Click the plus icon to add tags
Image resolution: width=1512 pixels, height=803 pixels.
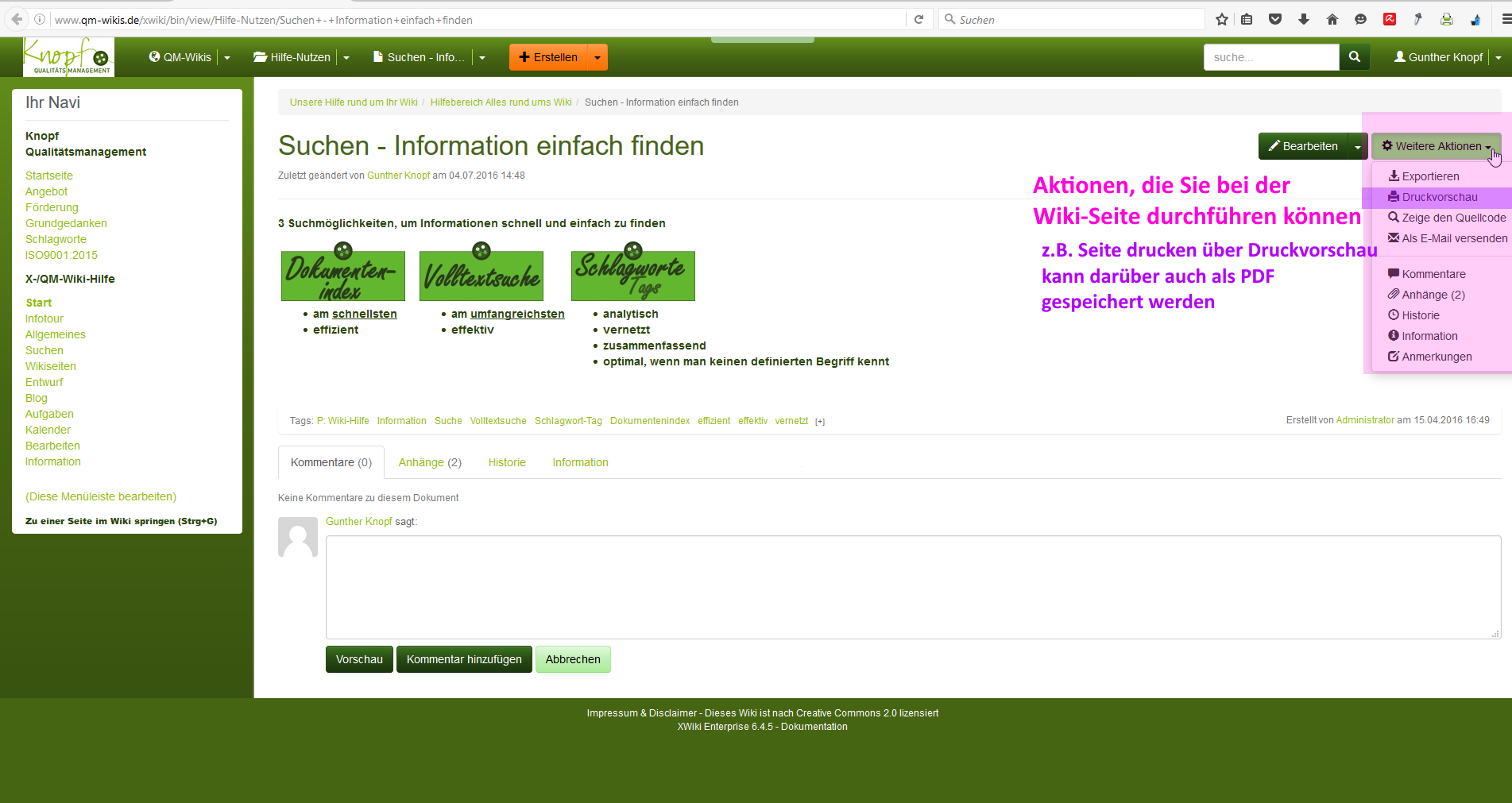coord(820,422)
